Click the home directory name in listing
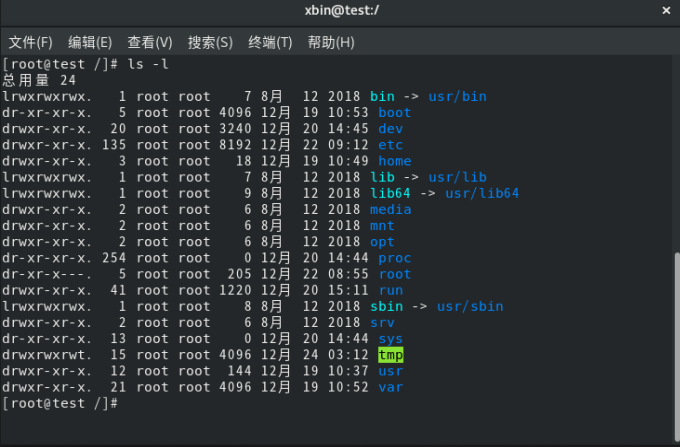The width and height of the screenshot is (680, 447). 394,161
